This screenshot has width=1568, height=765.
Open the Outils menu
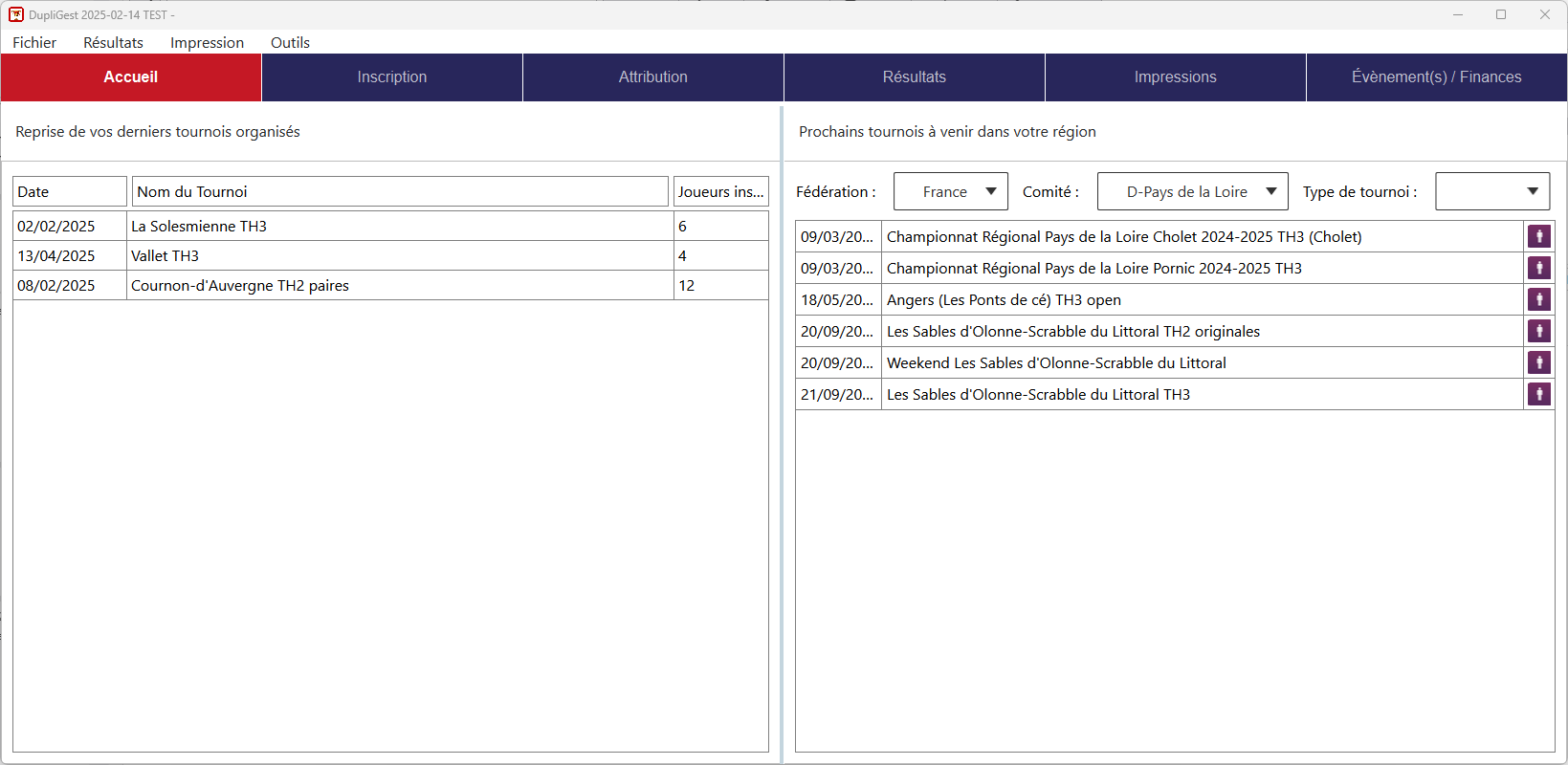click(x=290, y=42)
